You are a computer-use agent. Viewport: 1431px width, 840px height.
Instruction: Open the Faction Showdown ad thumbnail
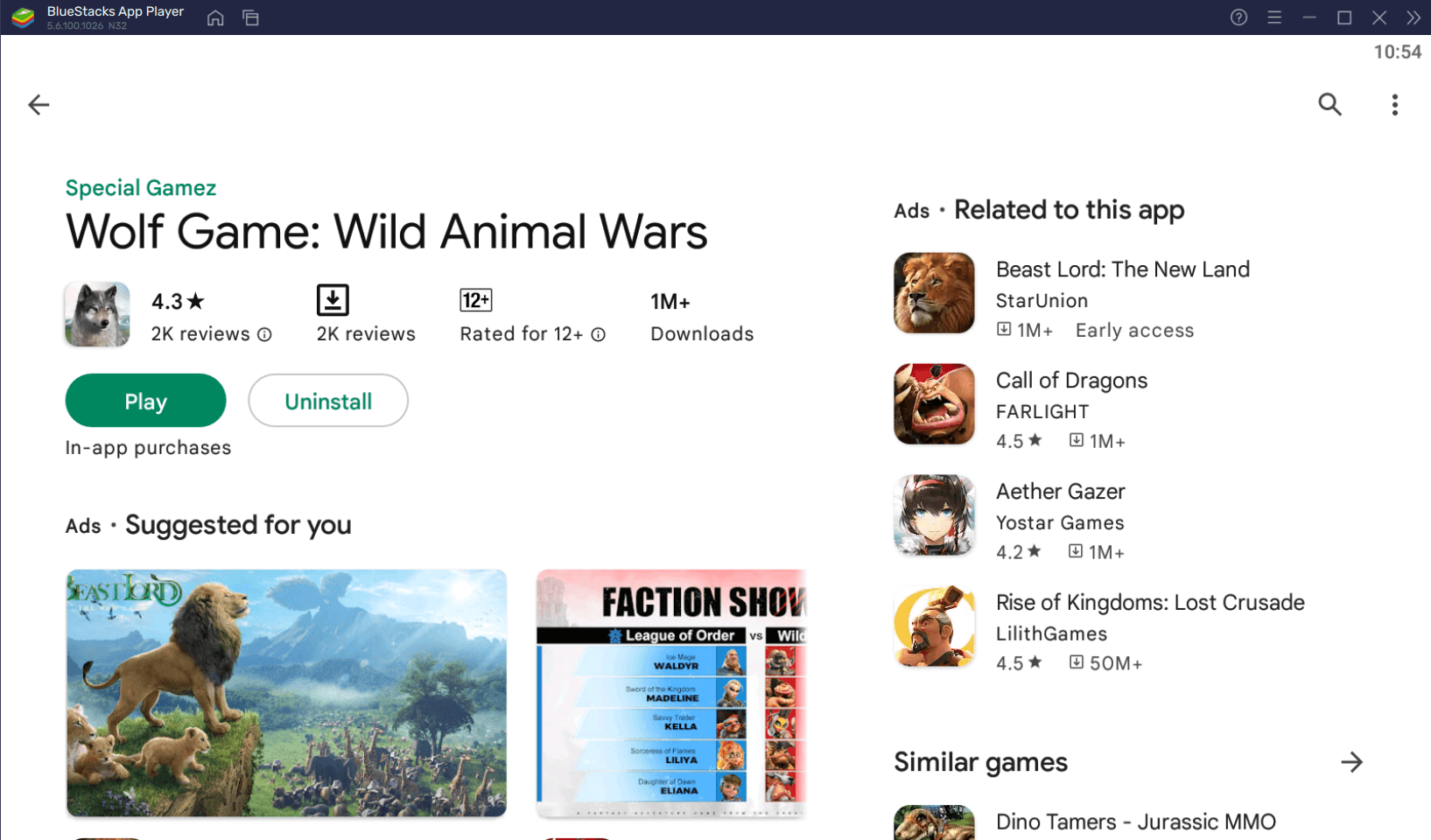click(x=671, y=693)
